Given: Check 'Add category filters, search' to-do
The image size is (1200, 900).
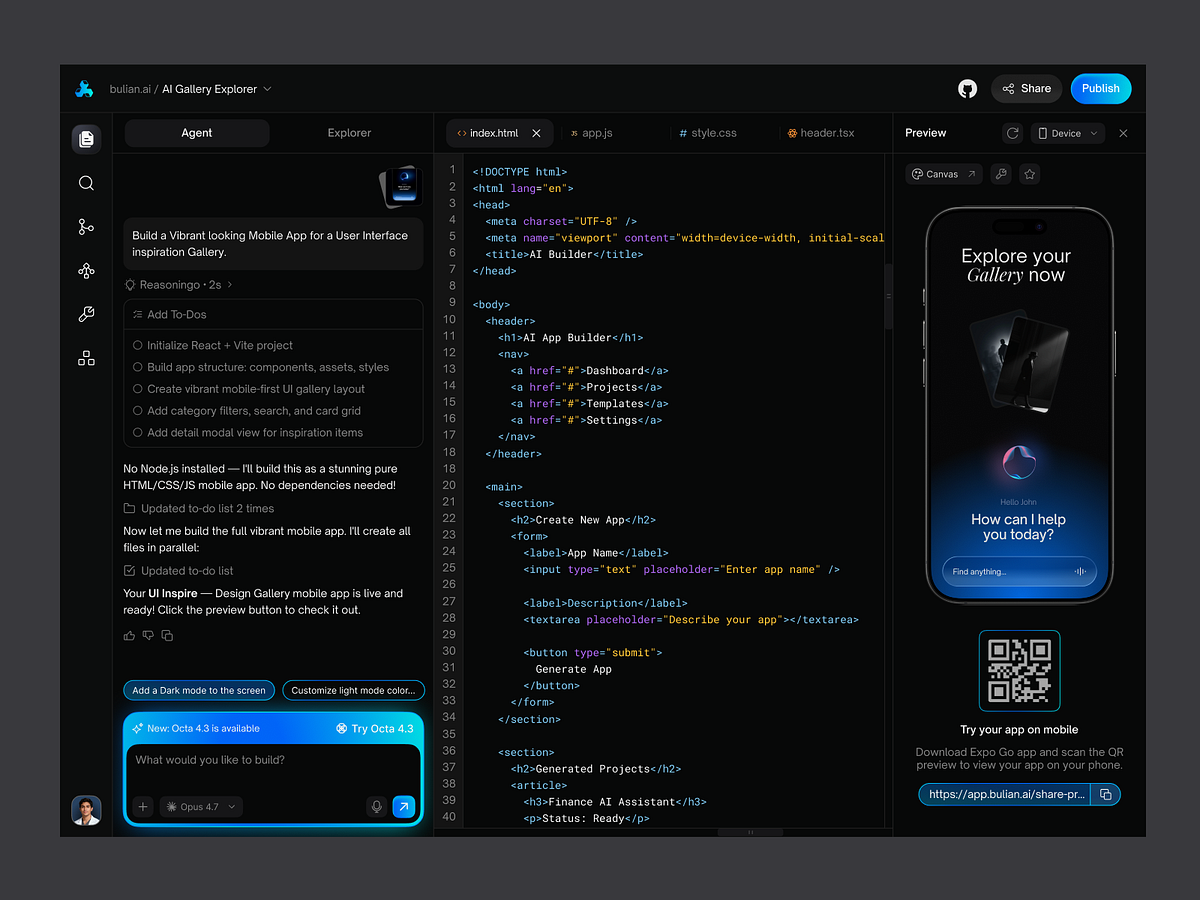Looking at the screenshot, I should [138, 411].
